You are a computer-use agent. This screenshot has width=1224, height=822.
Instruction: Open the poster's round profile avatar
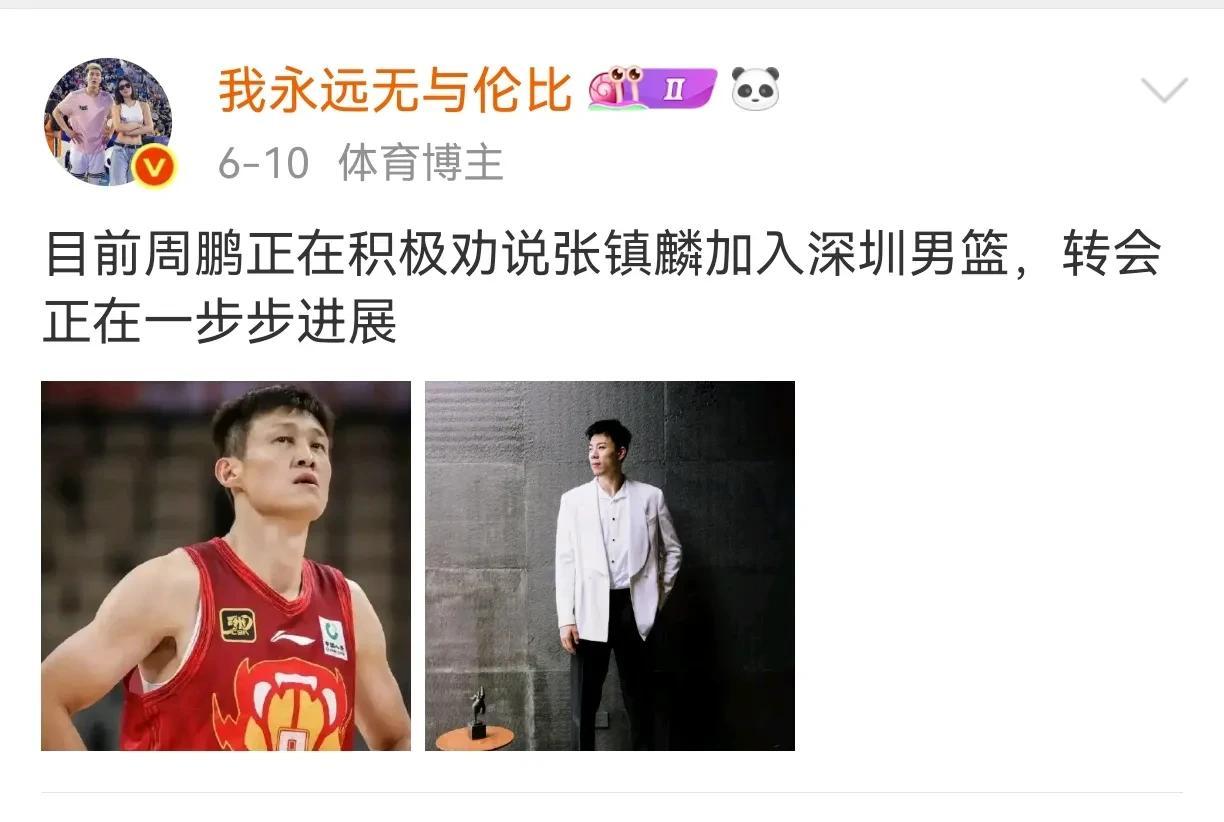coord(108,122)
